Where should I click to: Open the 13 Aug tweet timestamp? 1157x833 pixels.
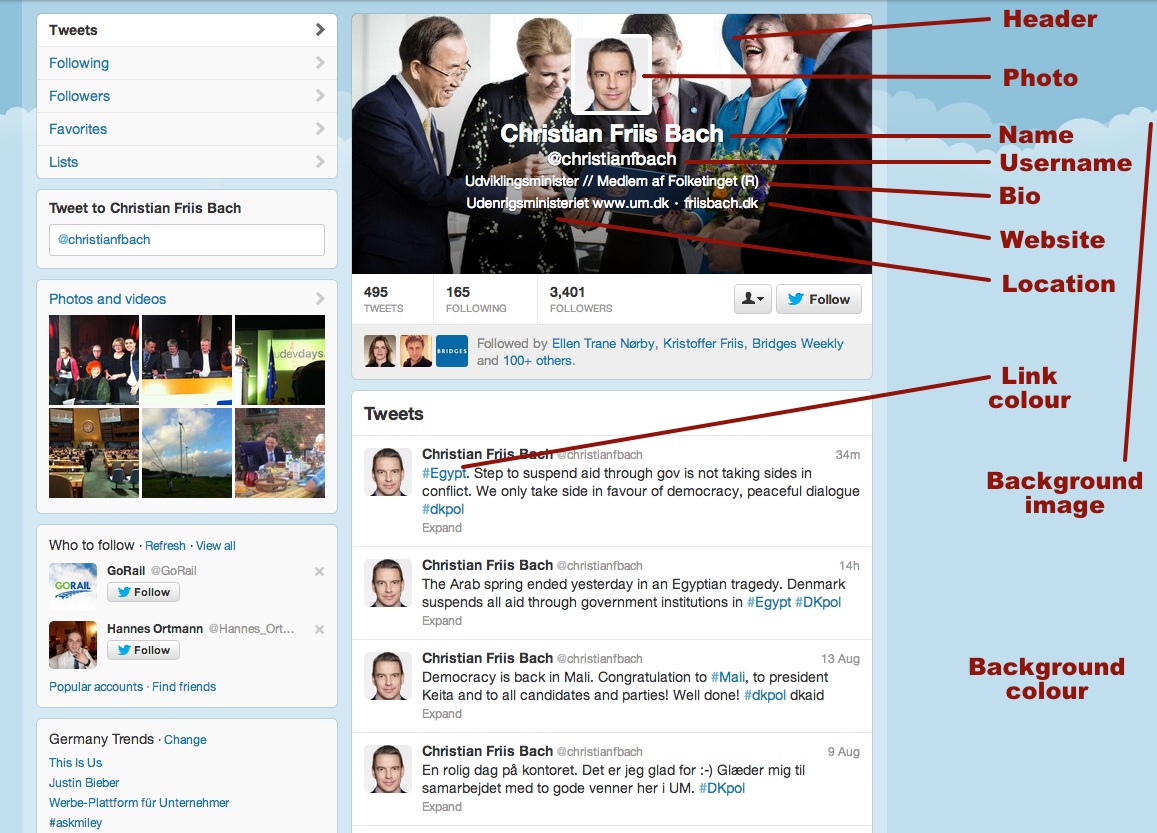pyautogui.click(x=840, y=659)
